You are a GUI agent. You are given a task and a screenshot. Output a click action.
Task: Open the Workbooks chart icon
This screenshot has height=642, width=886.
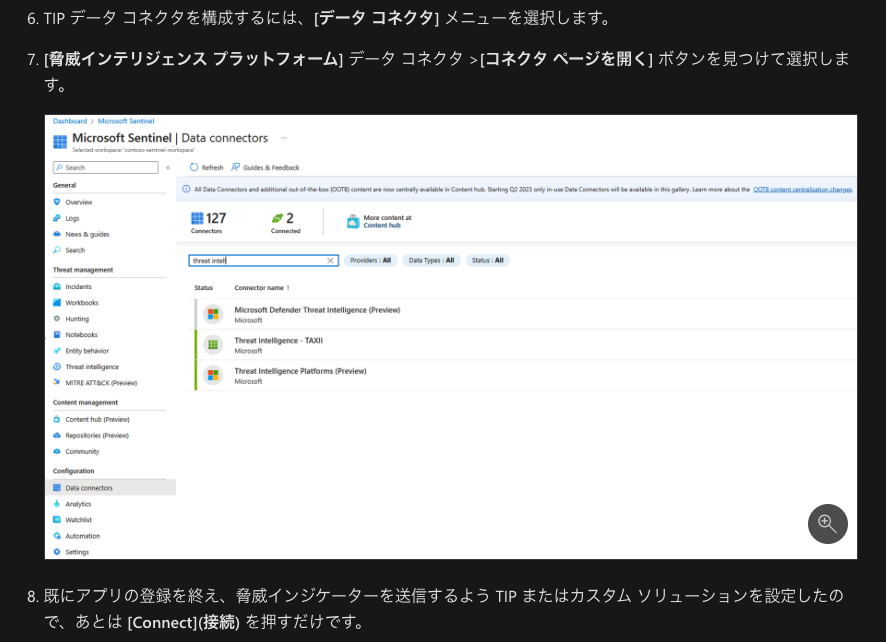57,302
